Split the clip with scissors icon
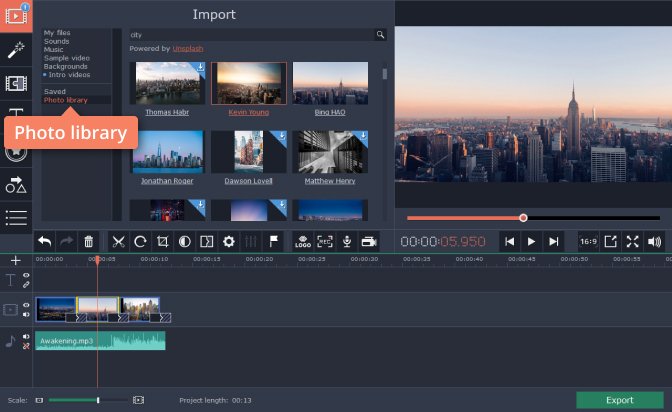 tap(118, 242)
